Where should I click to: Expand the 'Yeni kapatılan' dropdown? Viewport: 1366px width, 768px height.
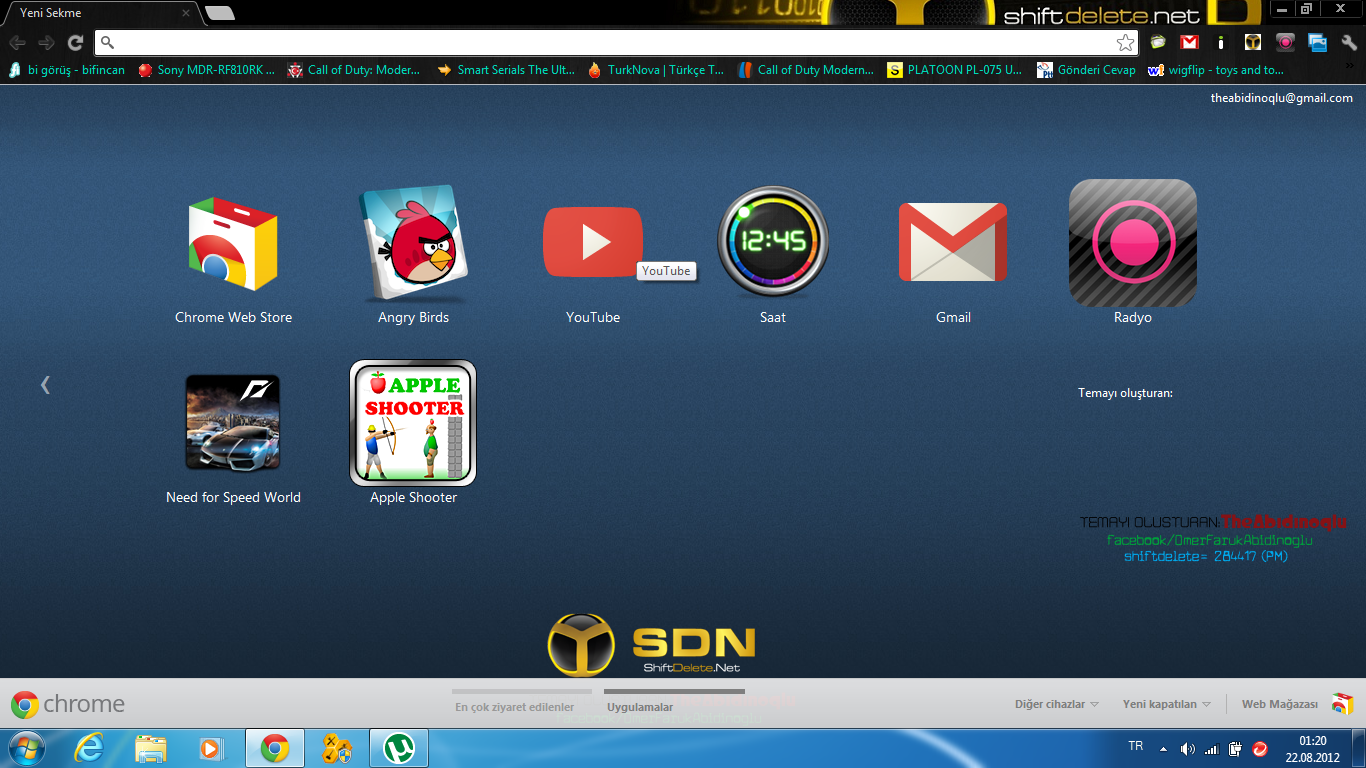click(1167, 704)
